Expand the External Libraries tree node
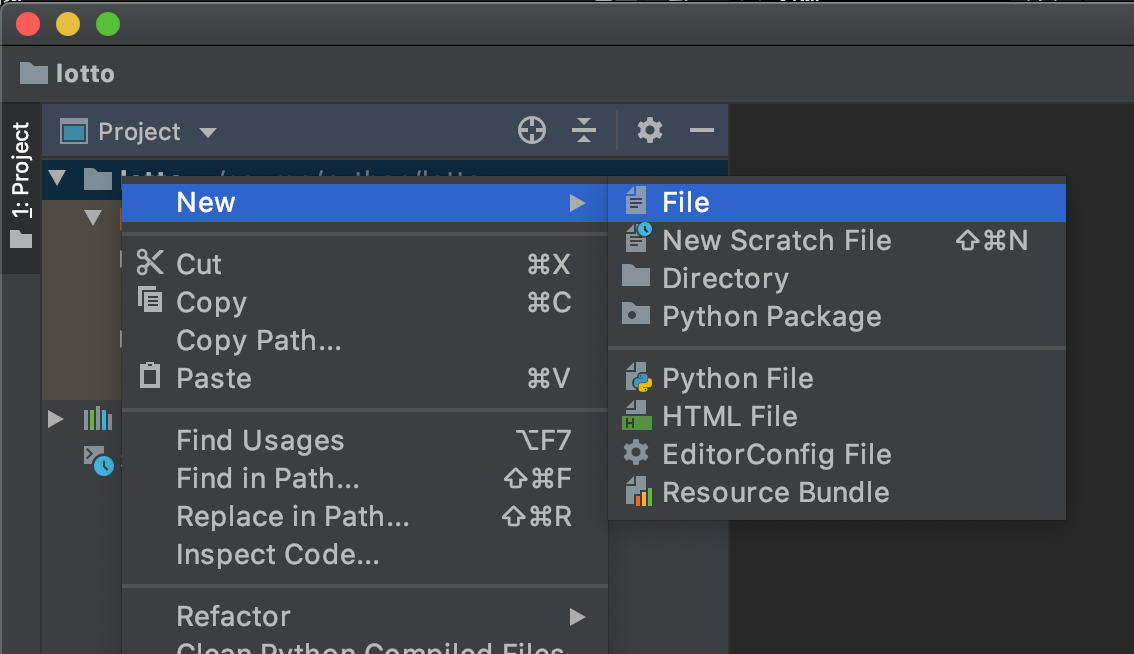The height and width of the screenshot is (654, 1134). pos(56,419)
